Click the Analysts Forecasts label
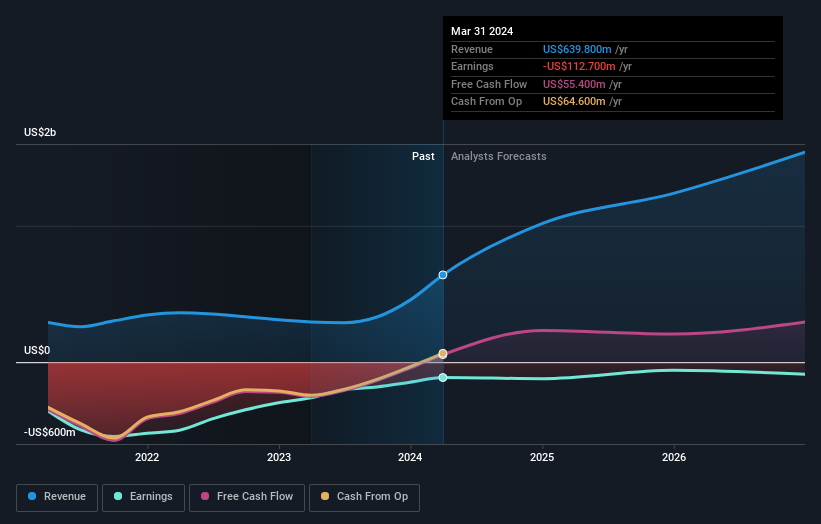The width and height of the screenshot is (821, 524). 498,157
